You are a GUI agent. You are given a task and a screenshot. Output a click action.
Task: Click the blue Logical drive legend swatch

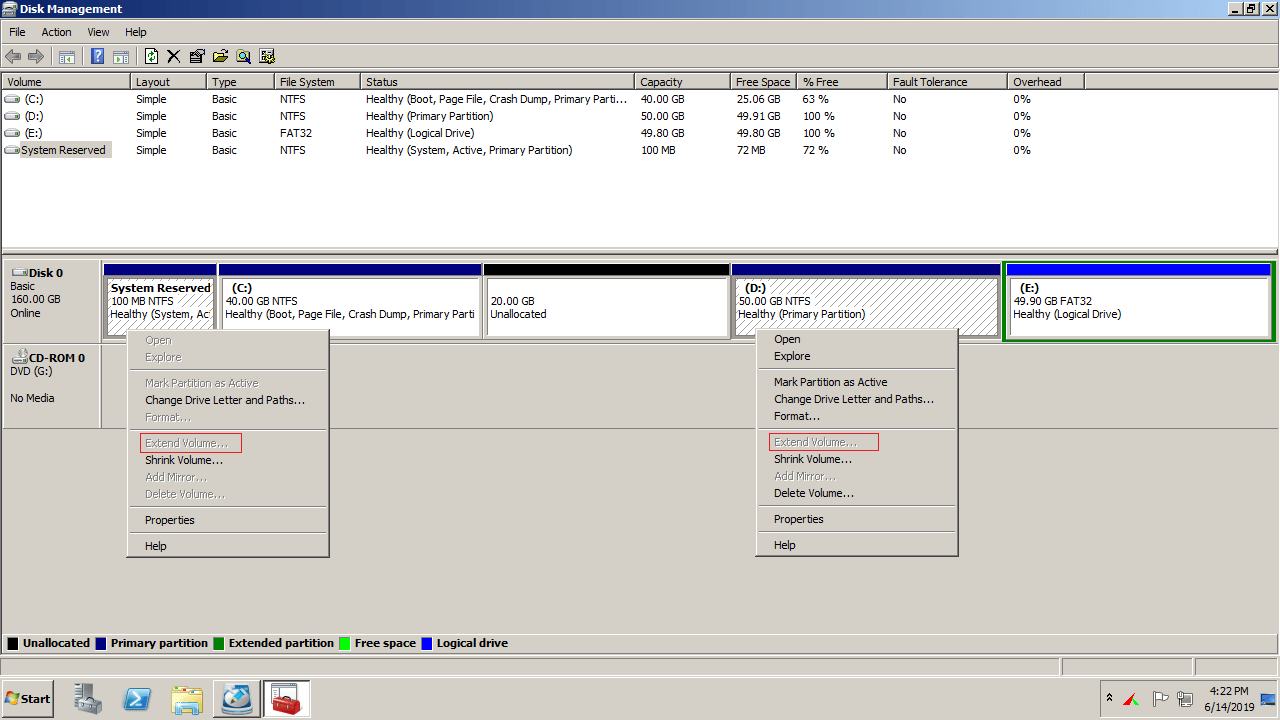pyautogui.click(x=428, y=643)
